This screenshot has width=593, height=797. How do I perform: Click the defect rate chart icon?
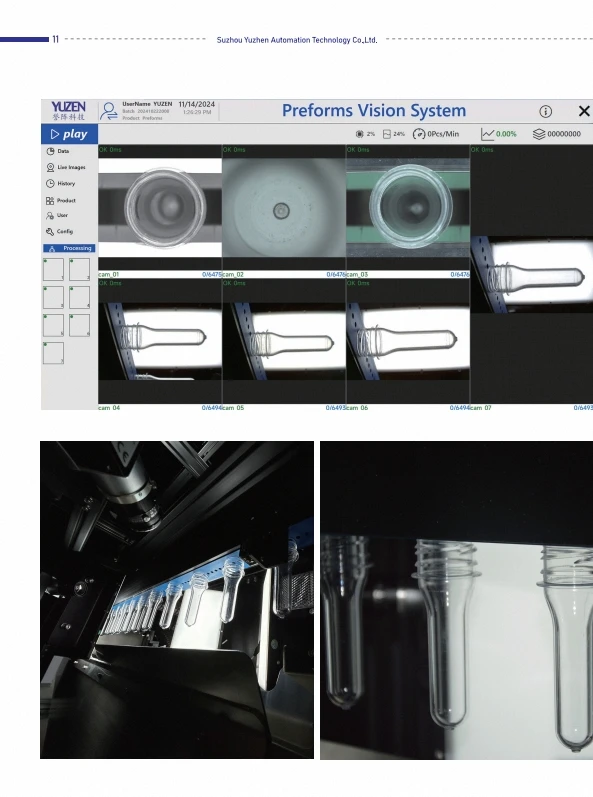(x=487, y=134)
